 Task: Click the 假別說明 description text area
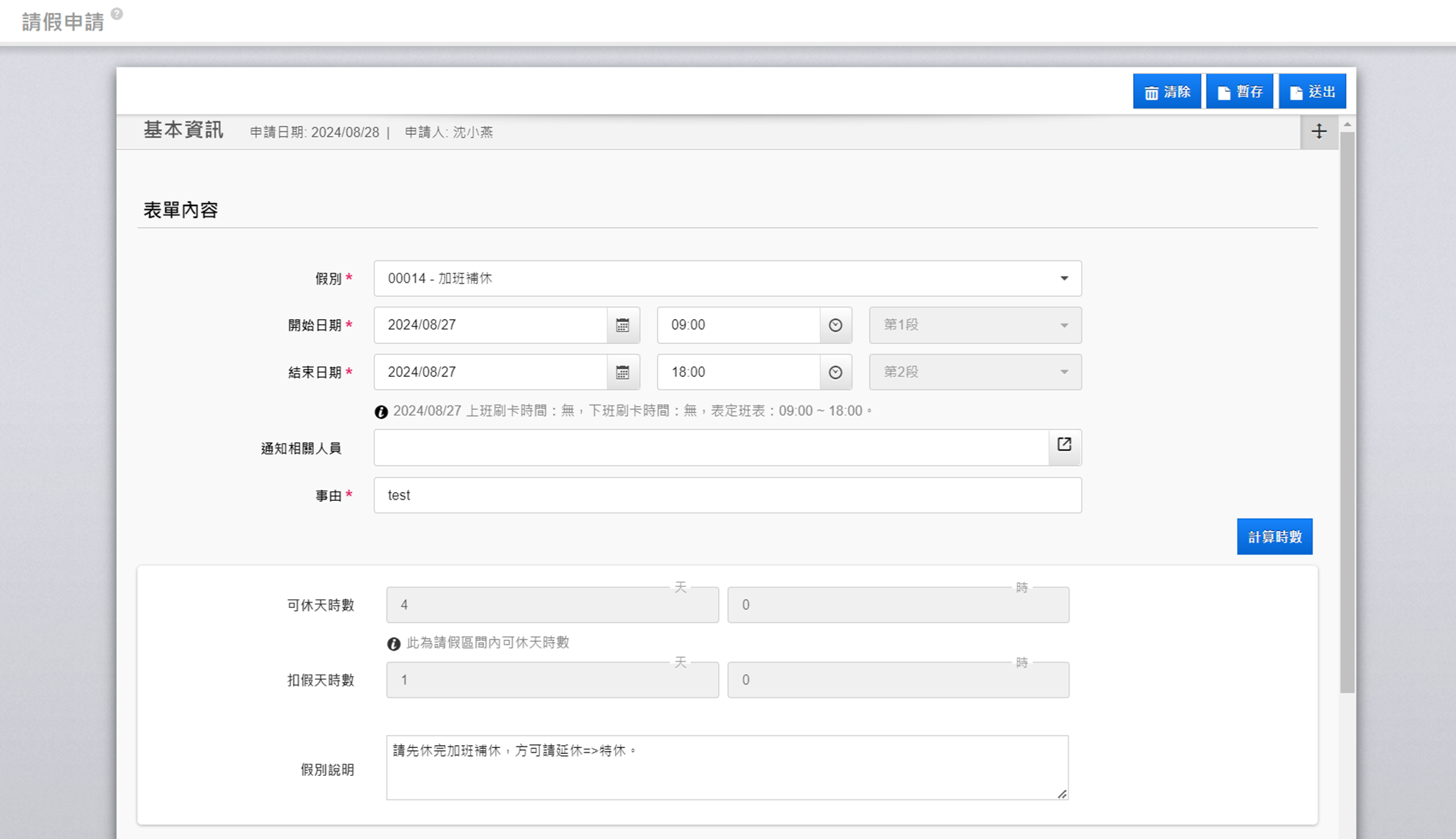pyautogui.click(x=727, y=768)
